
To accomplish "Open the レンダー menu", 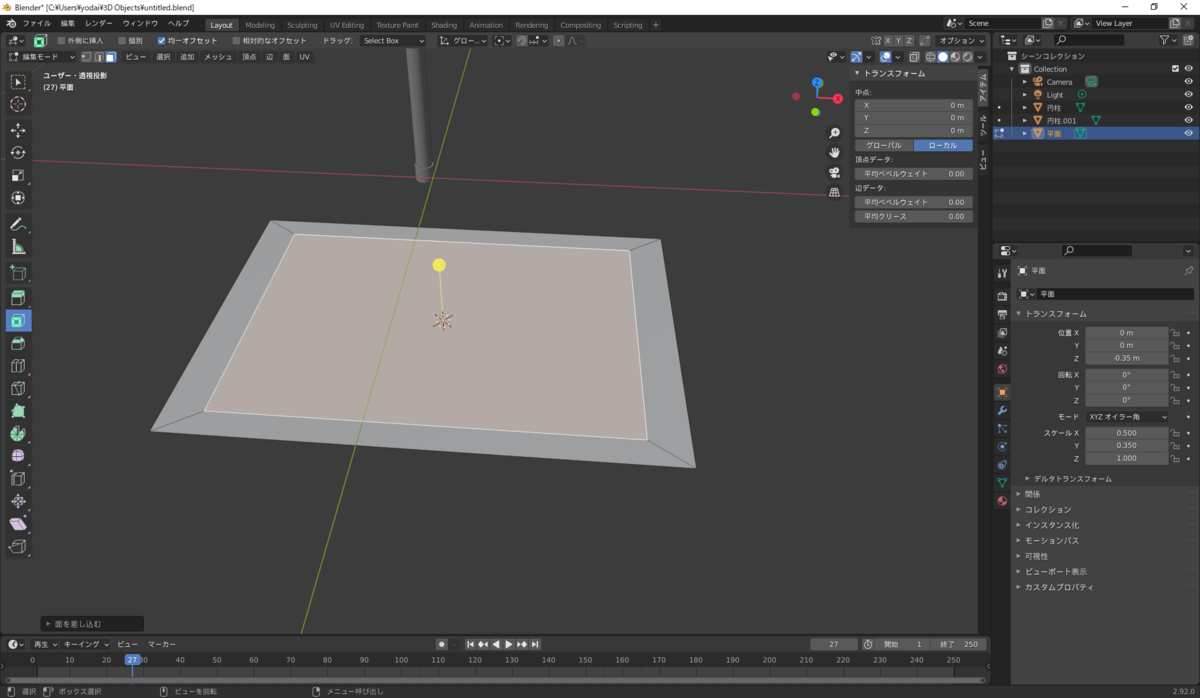I will tap(99, 23).
